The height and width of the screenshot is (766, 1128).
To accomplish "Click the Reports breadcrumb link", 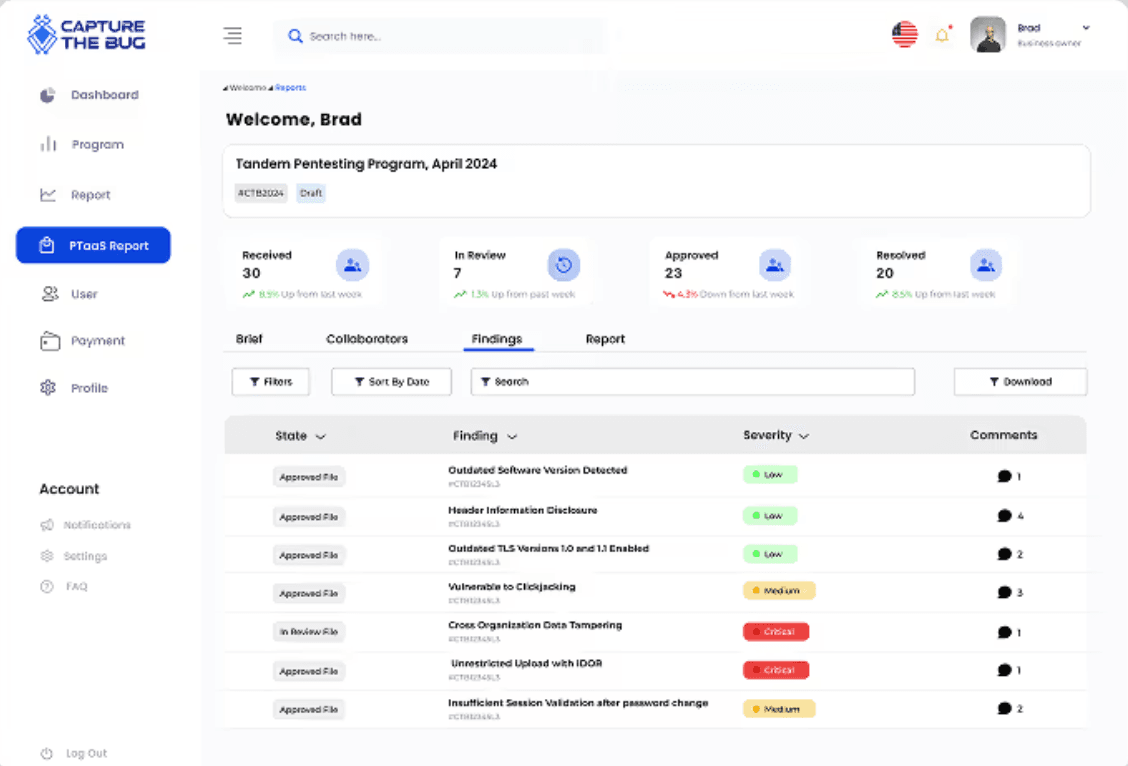I will tap(291, 88).
